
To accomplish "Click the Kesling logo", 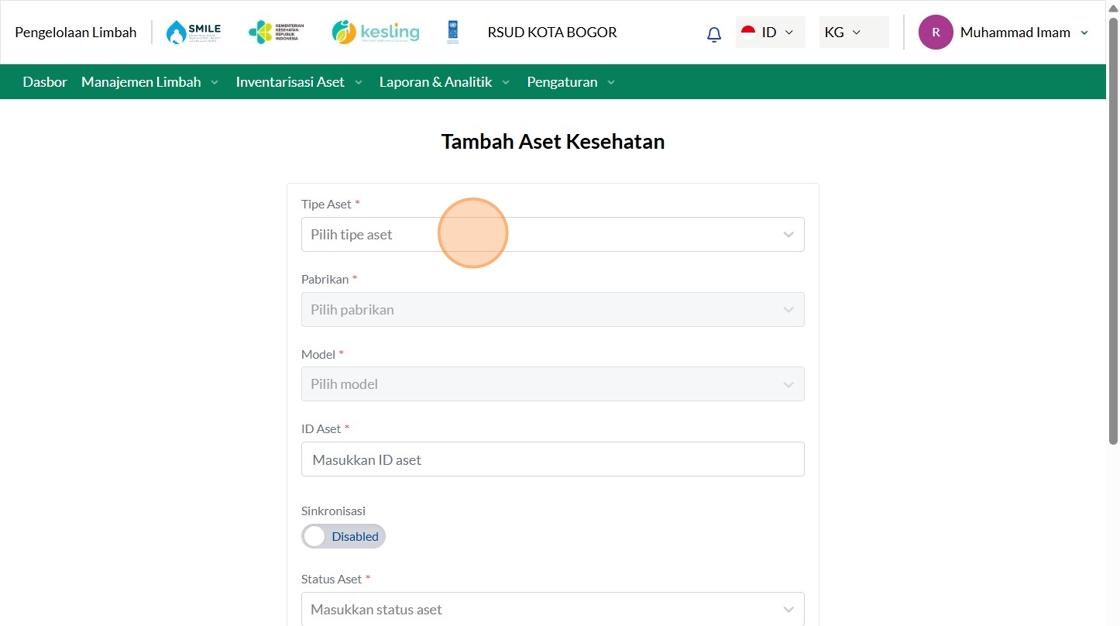I will coord(375,32).
